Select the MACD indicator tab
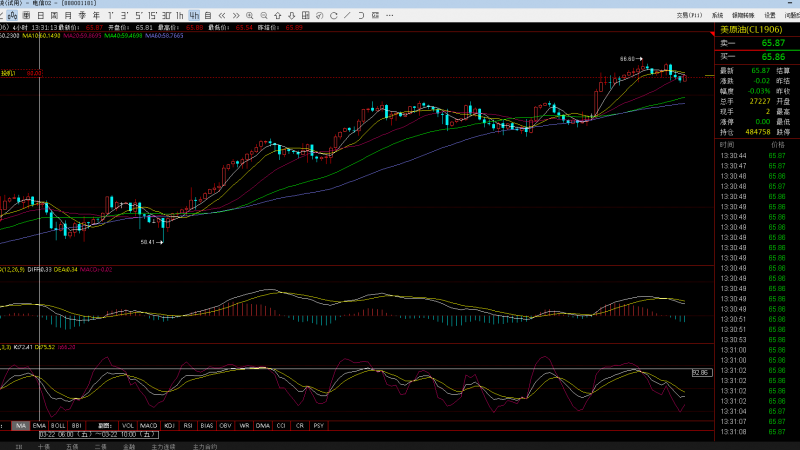Screen dimensions: 800x450 coord(148,426)
